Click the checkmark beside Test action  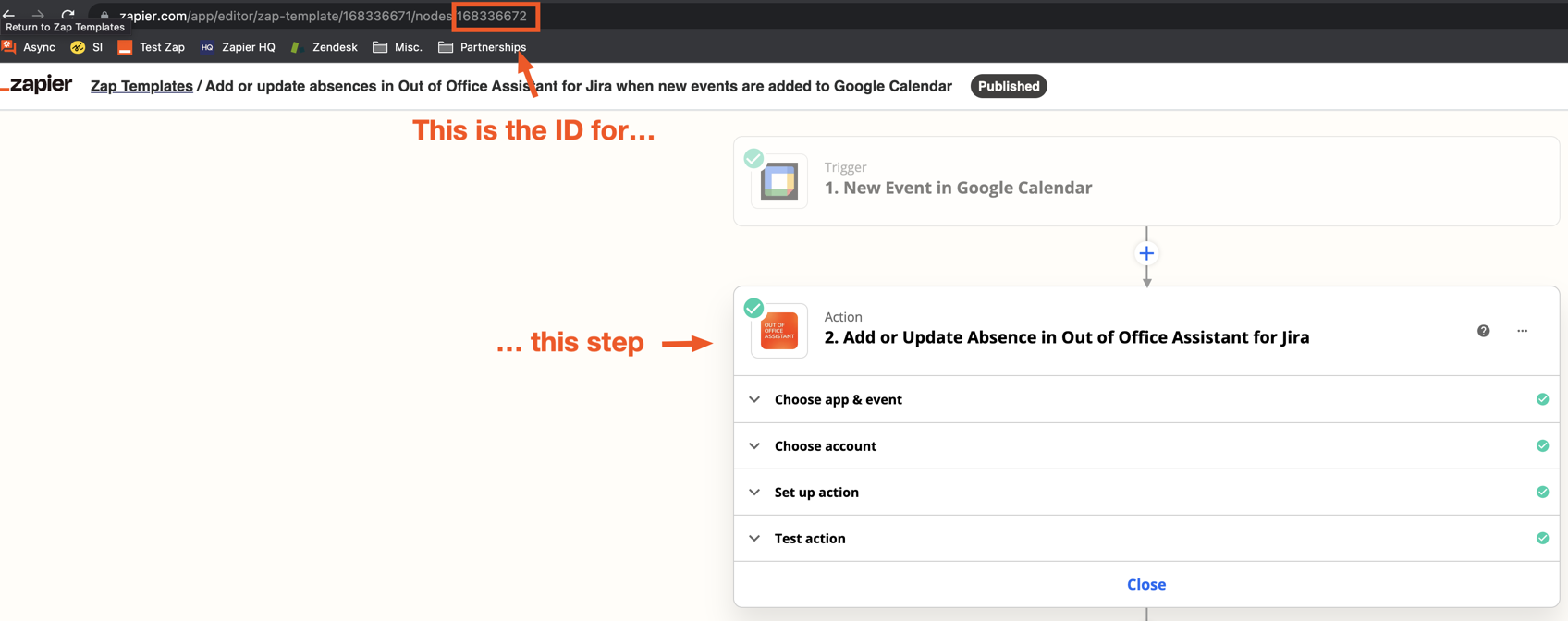1542,538
